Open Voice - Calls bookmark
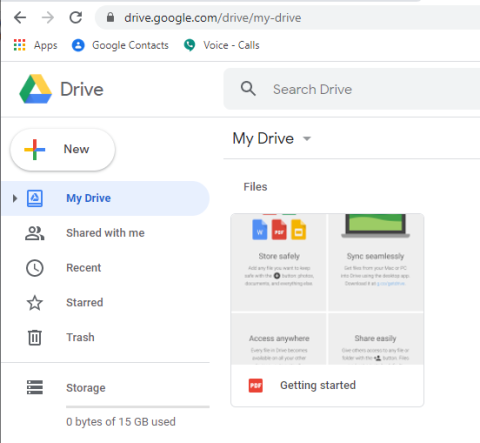Viewport: 480px width, 443px height. (221, 45)
